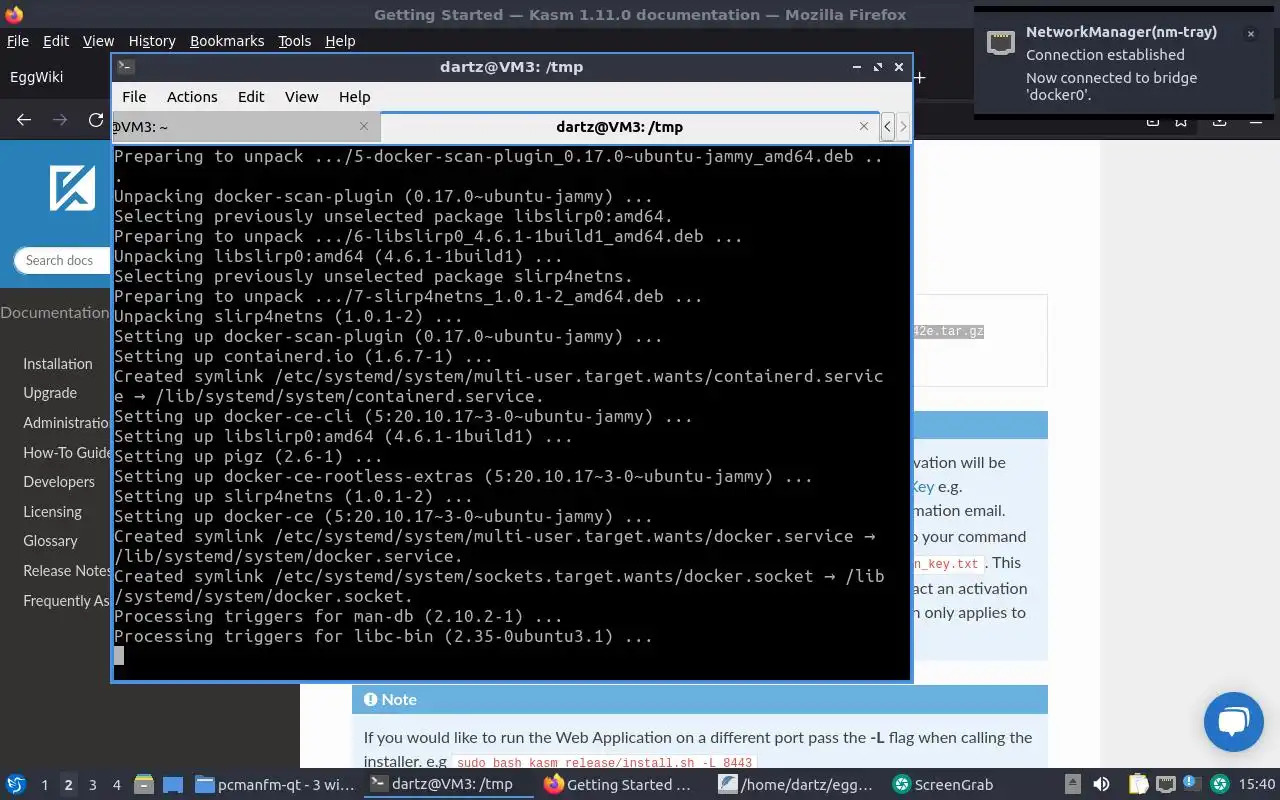Open a new Firefox tab with plus button

pyautogui.click(x=919, y=77)
